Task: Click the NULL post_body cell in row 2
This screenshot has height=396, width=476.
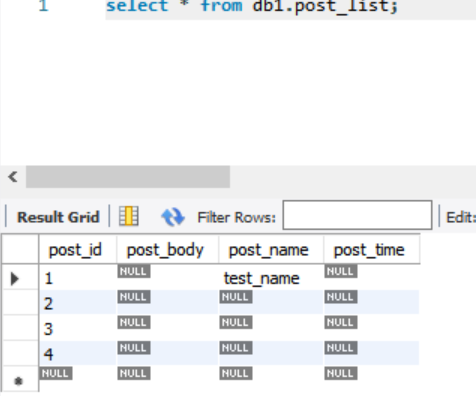Action: (x=168, y=303)
